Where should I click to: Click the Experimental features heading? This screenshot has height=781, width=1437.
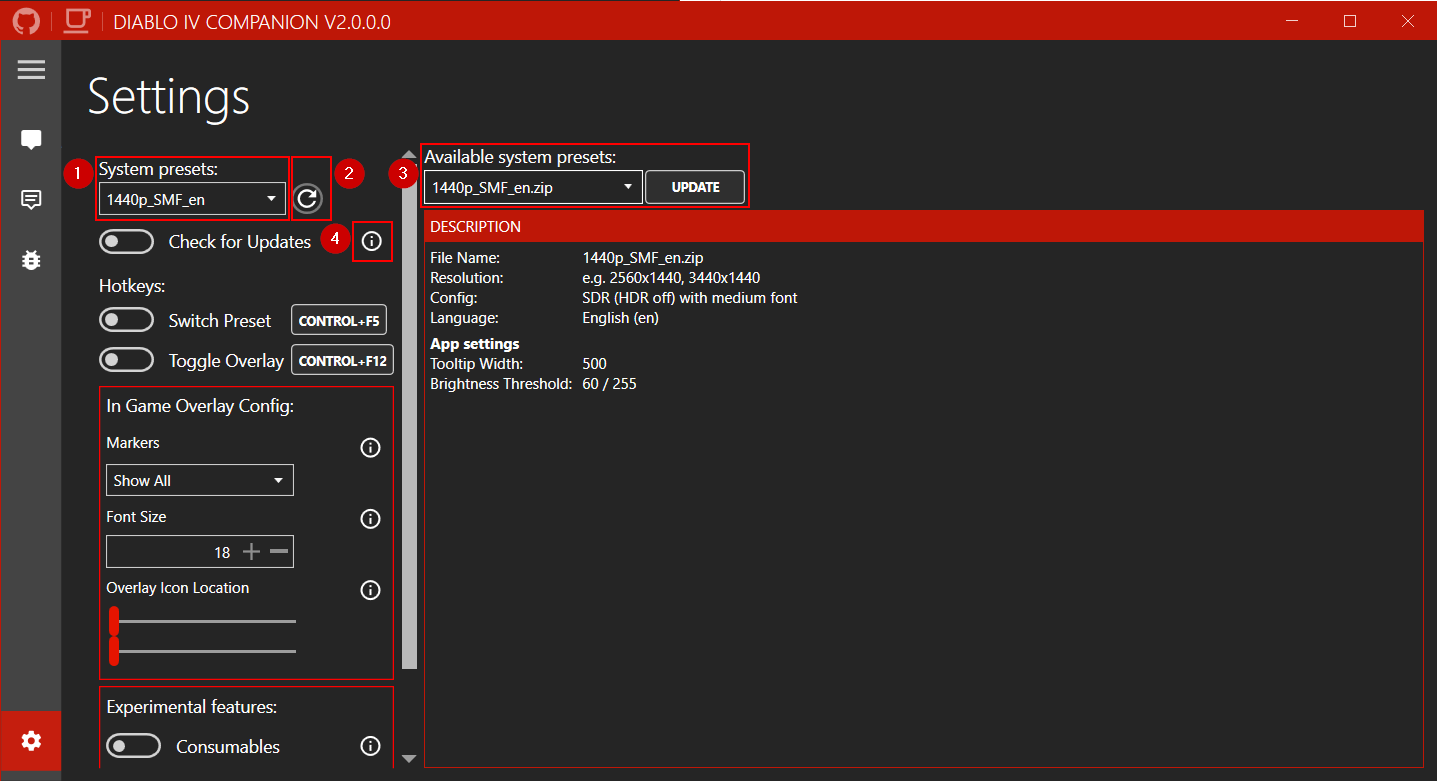(192, 707)
